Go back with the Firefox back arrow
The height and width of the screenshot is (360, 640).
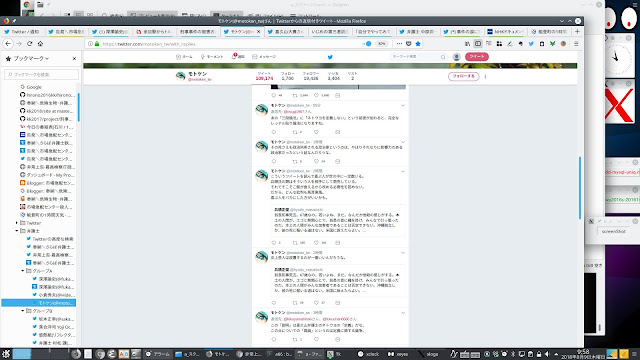(x=8, y=44)
